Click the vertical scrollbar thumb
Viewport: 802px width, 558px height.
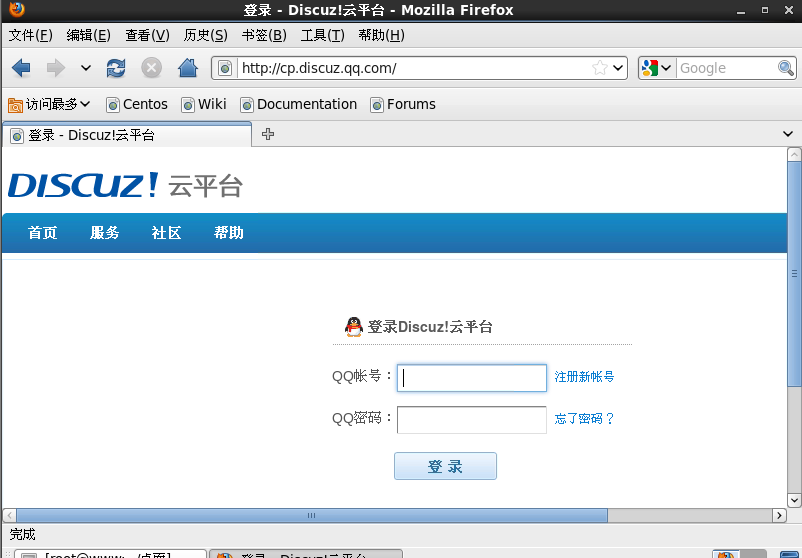(794, 274)
